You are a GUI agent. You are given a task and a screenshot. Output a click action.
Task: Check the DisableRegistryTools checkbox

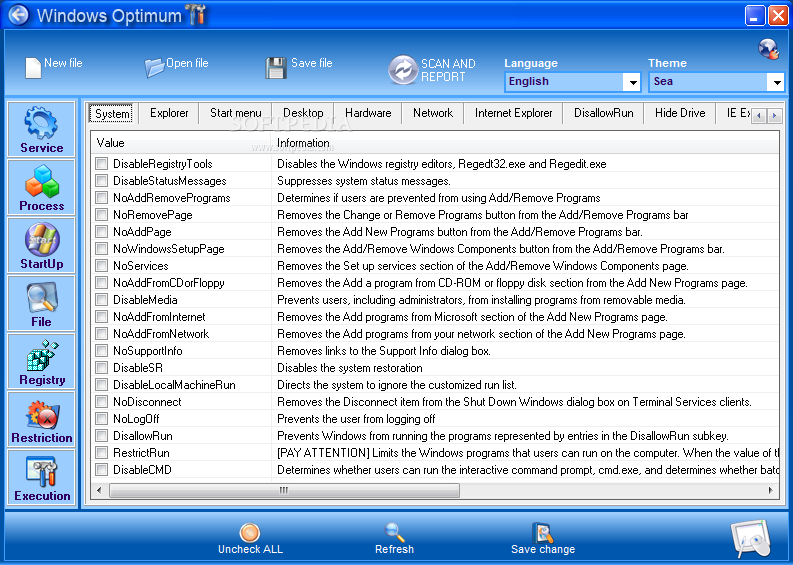point(102,163)
